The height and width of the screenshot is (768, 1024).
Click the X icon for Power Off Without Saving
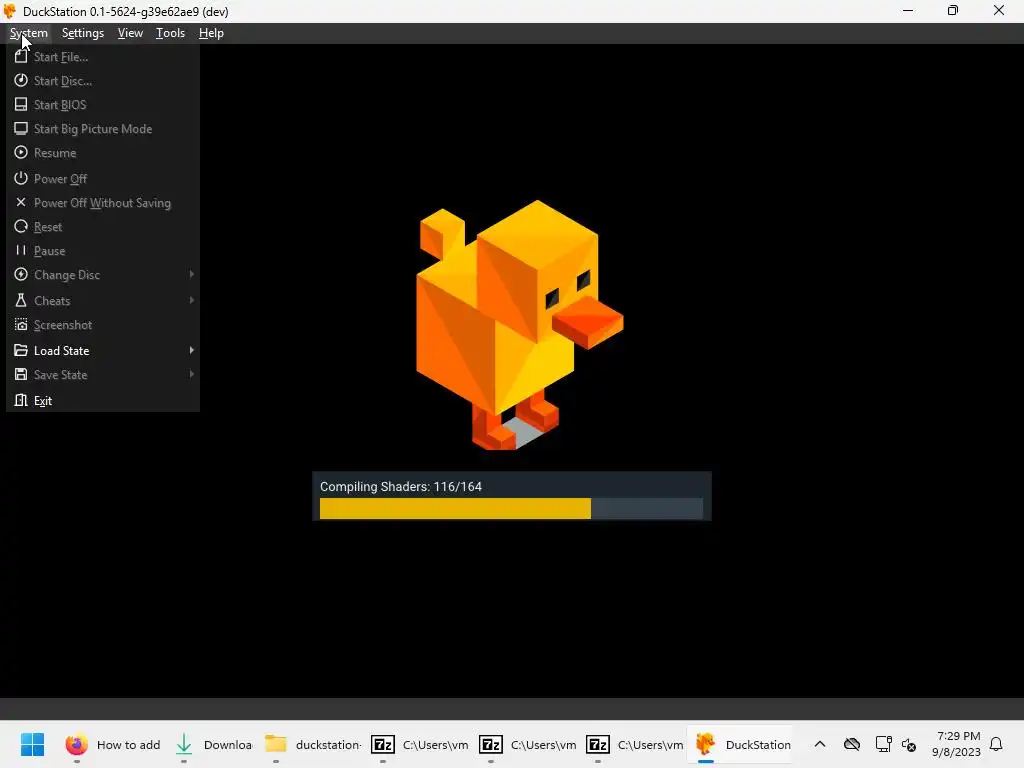[x=21, y=202]
